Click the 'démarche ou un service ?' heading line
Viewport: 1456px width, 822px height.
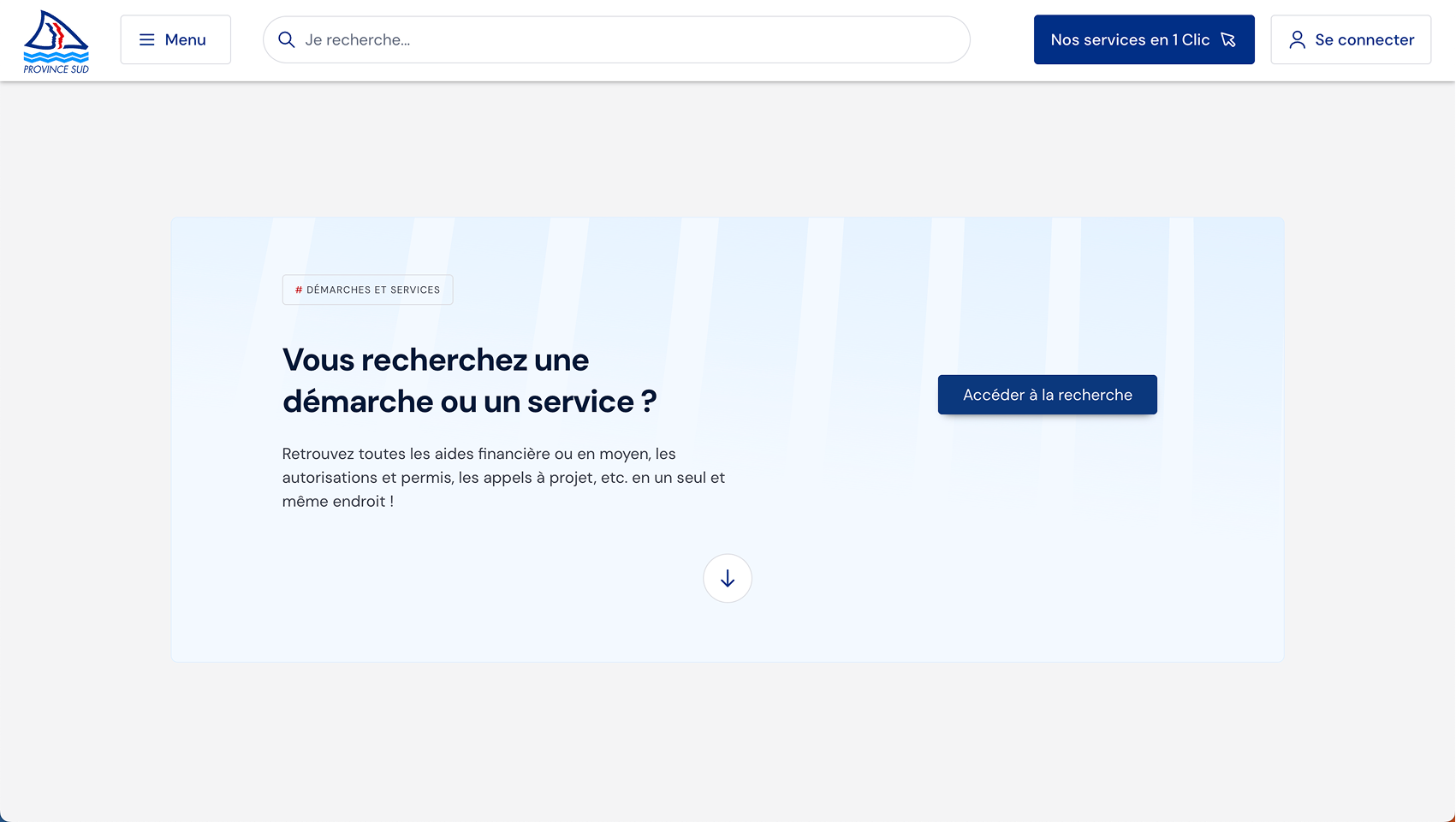click(470, 402)
